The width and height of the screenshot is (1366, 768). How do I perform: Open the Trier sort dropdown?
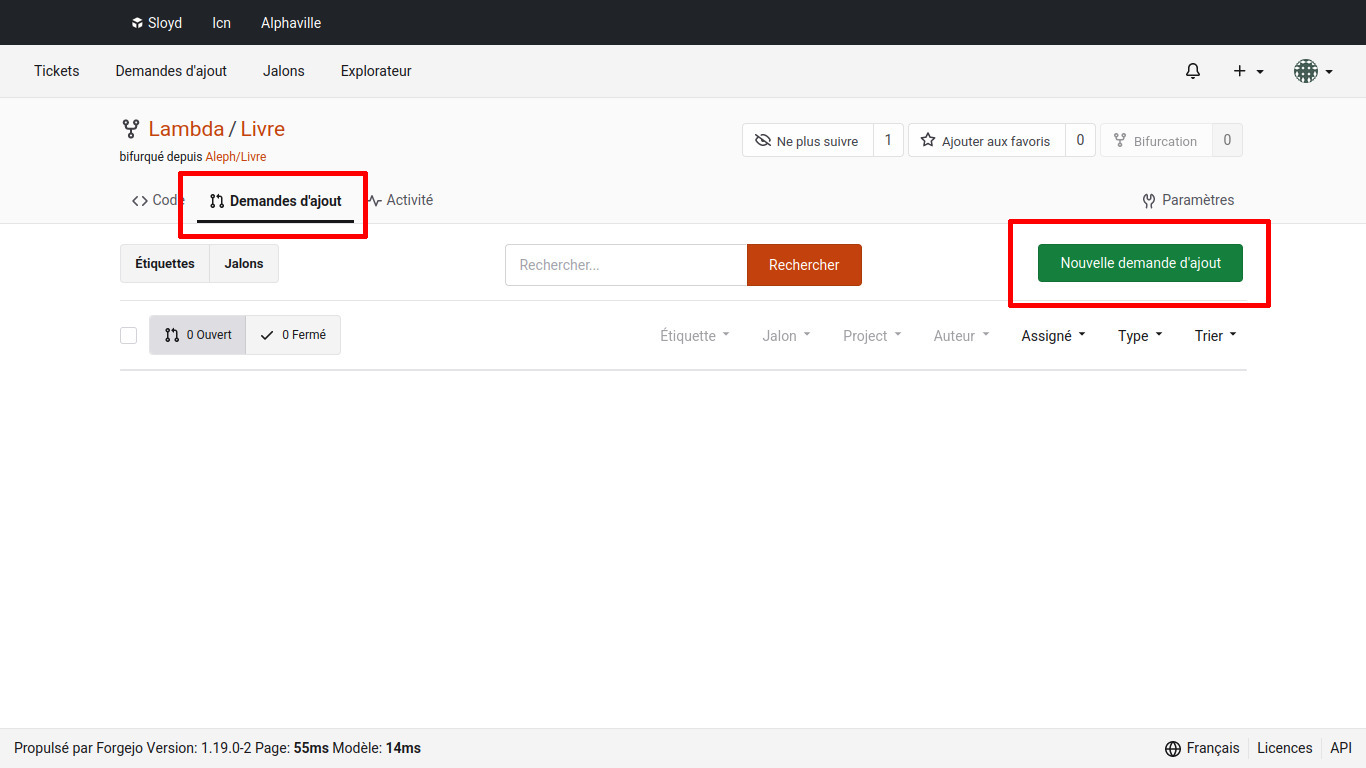point(1215,336)
